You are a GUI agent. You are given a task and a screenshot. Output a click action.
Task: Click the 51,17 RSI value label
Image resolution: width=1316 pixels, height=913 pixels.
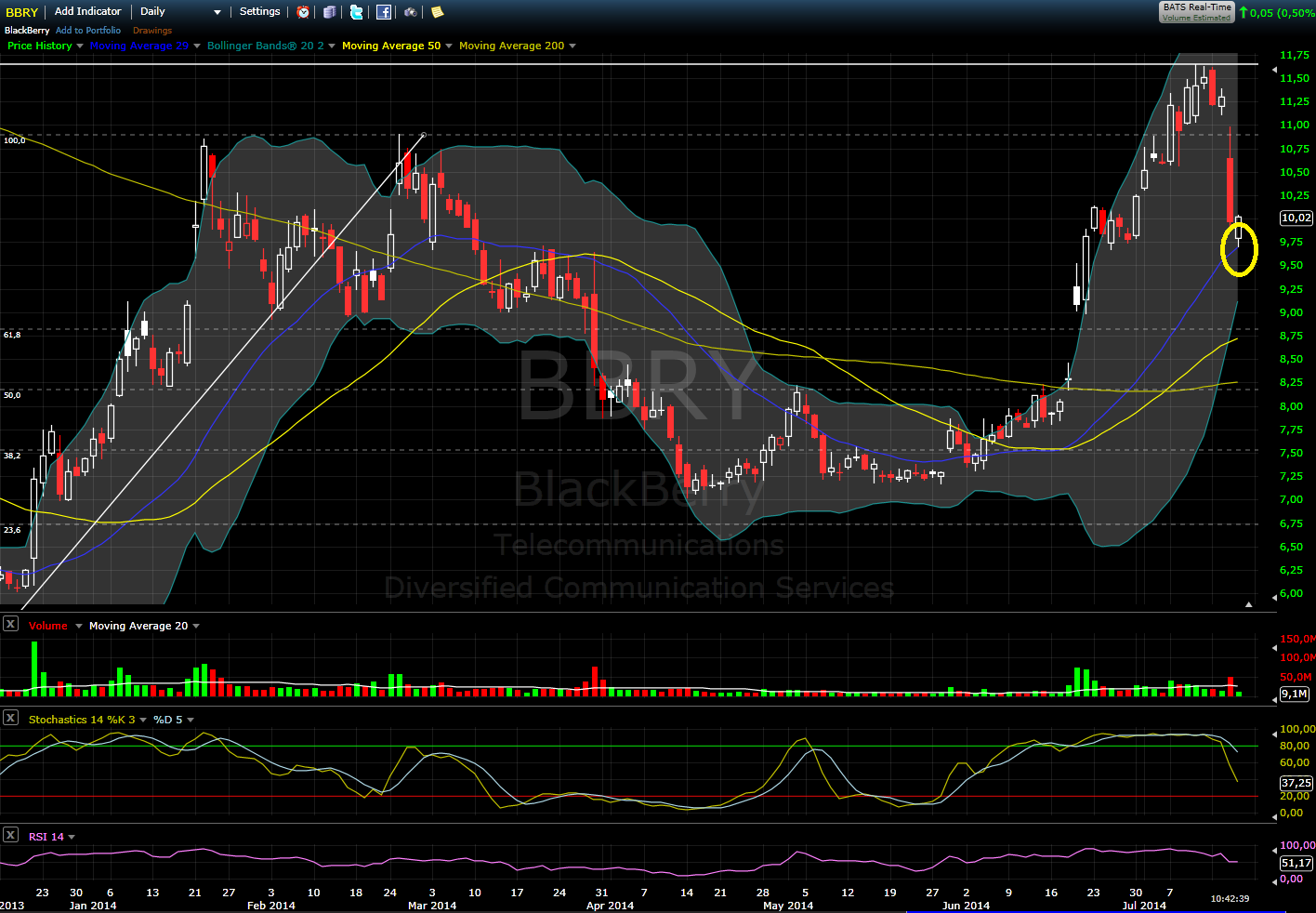(x=1296, y=863)
